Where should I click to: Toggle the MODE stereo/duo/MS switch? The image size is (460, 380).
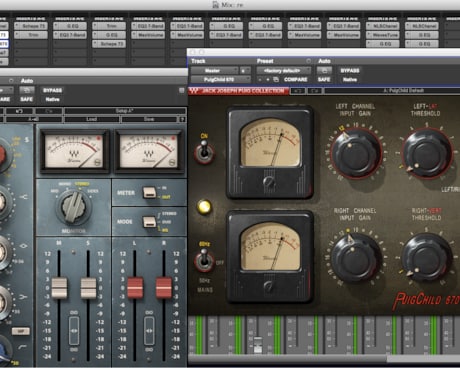(x=149, y=222)
